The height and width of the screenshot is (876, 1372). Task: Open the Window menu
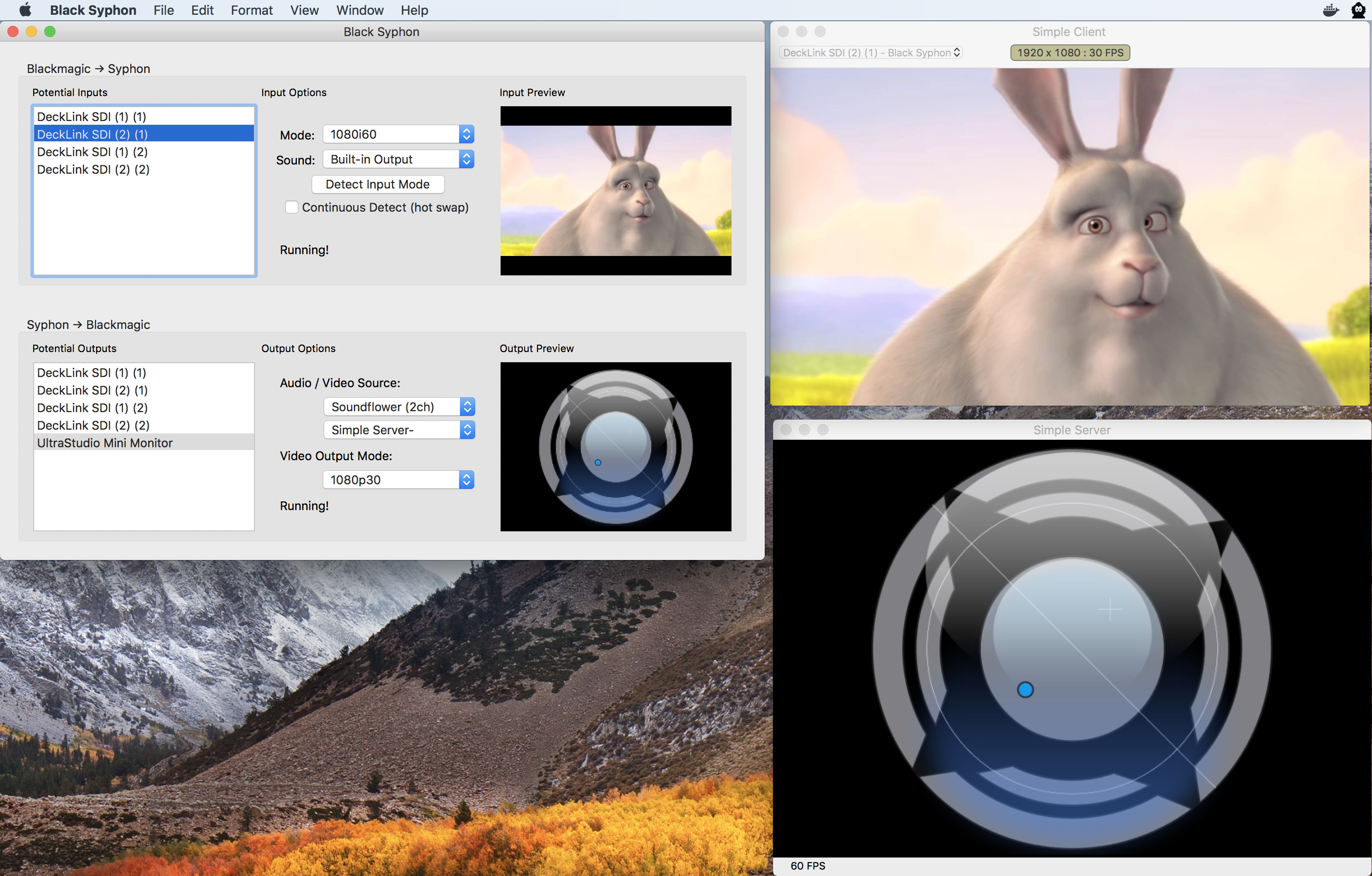360,10
